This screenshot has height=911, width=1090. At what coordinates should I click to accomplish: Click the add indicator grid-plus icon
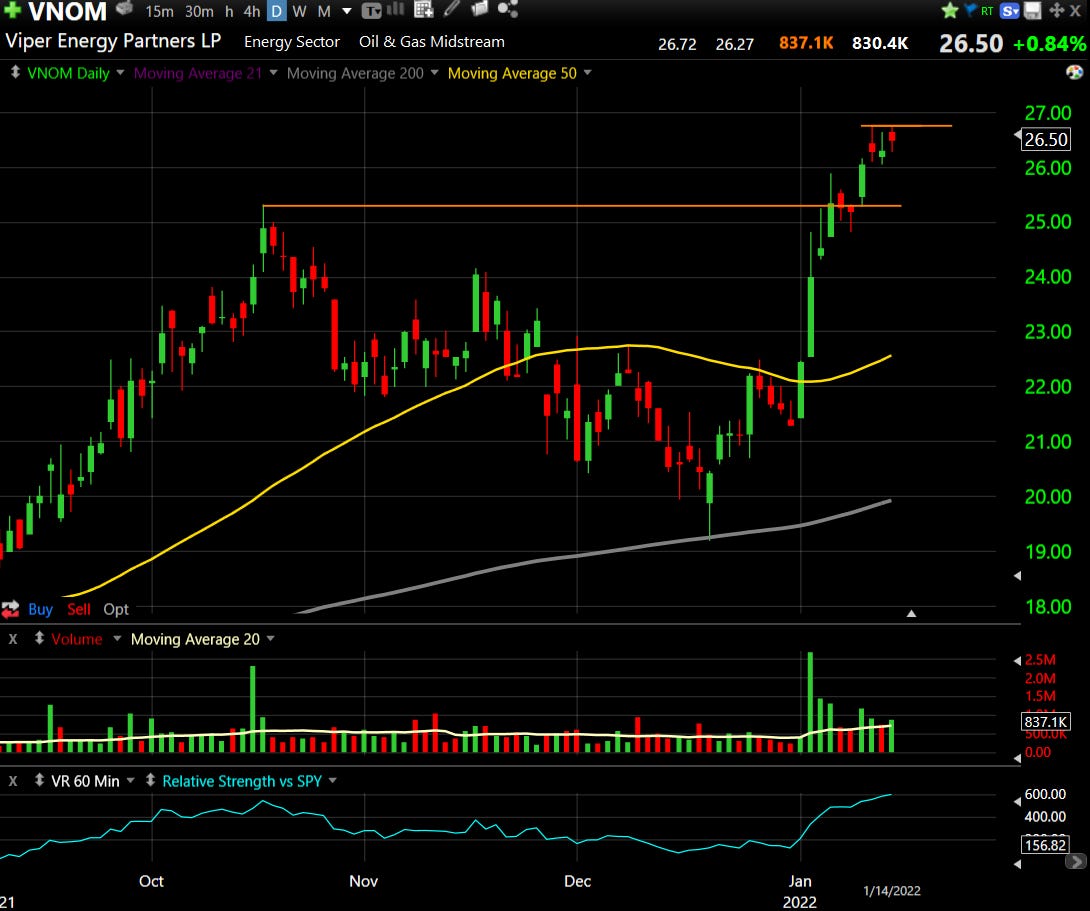423,9
